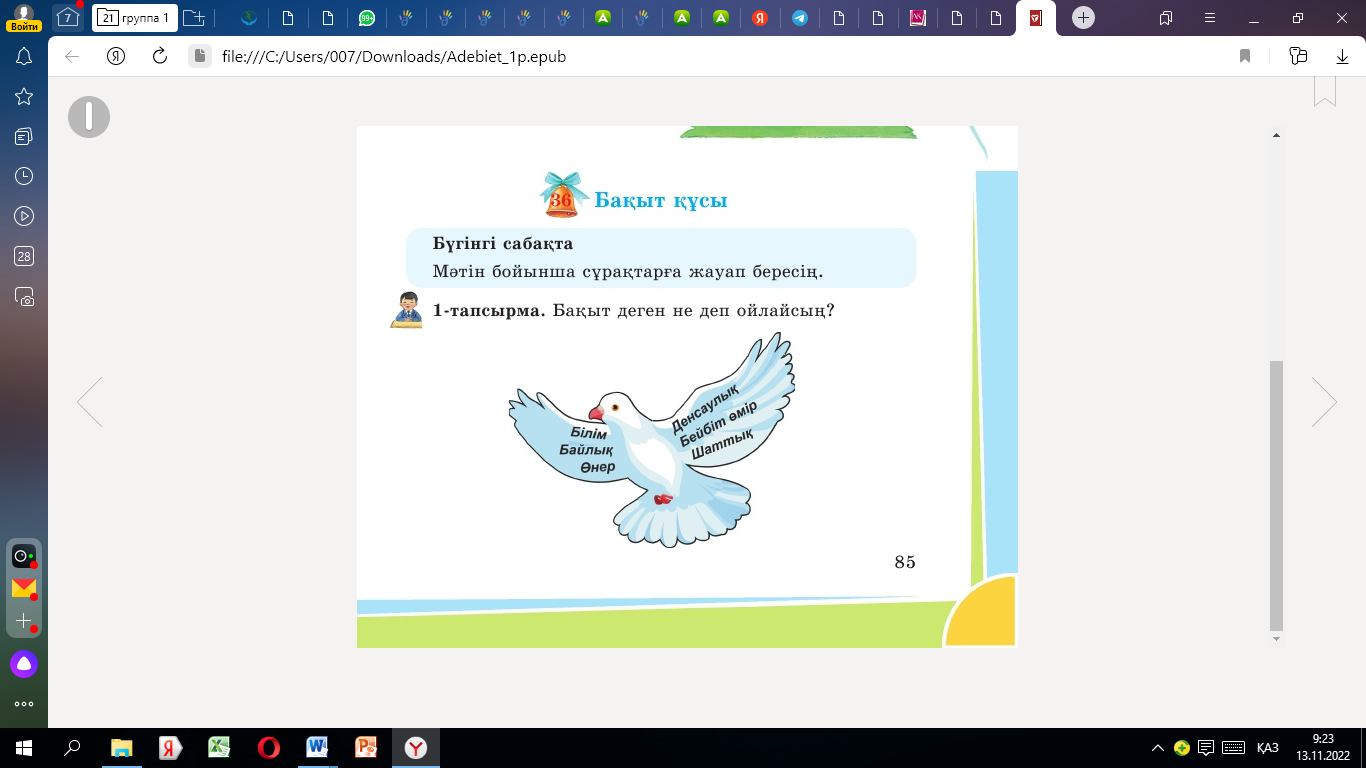1366x768 pixels.
Task: Open Opera browser from the taskbar
Action: [268, 747]
